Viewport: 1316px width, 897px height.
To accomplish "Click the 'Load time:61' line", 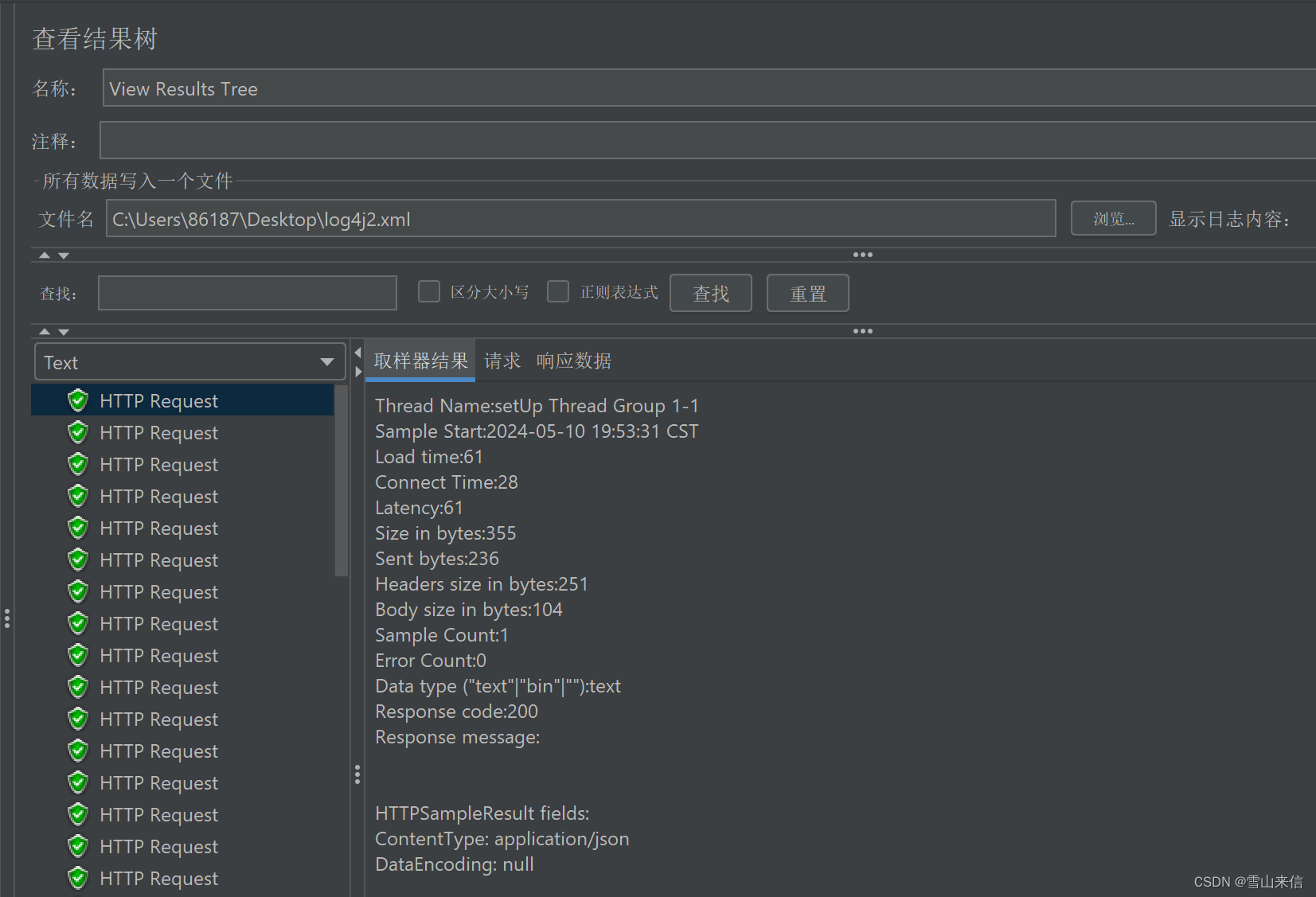I will click(429, 457).
